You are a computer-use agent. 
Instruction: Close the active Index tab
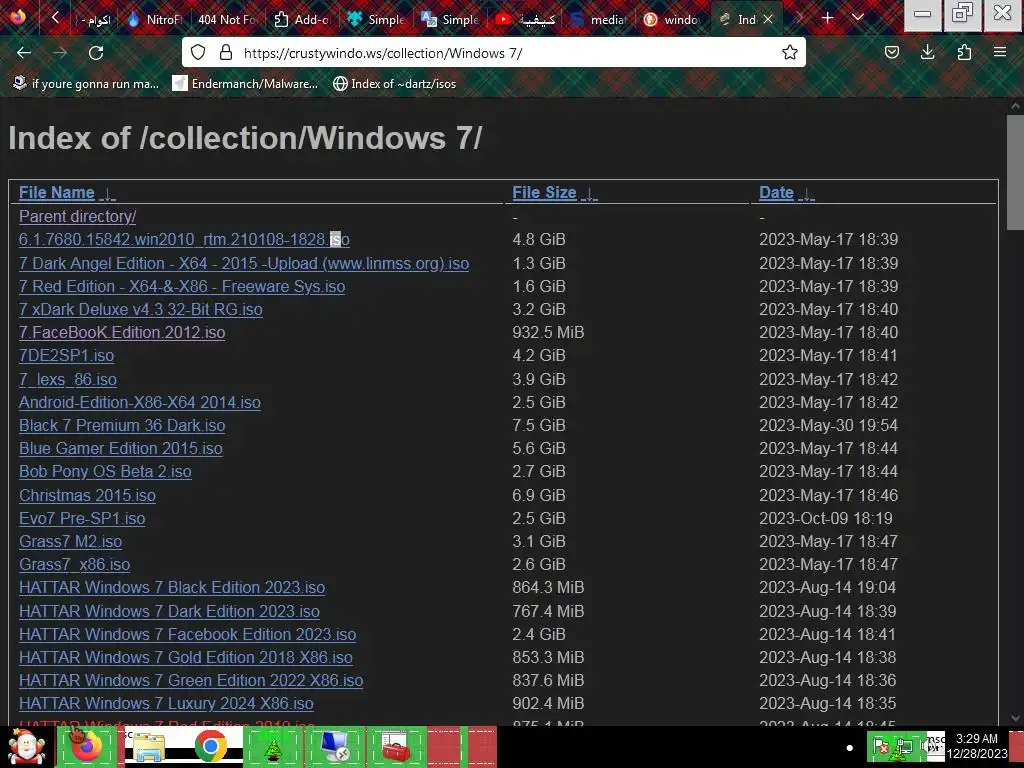(x=768, y=20)
